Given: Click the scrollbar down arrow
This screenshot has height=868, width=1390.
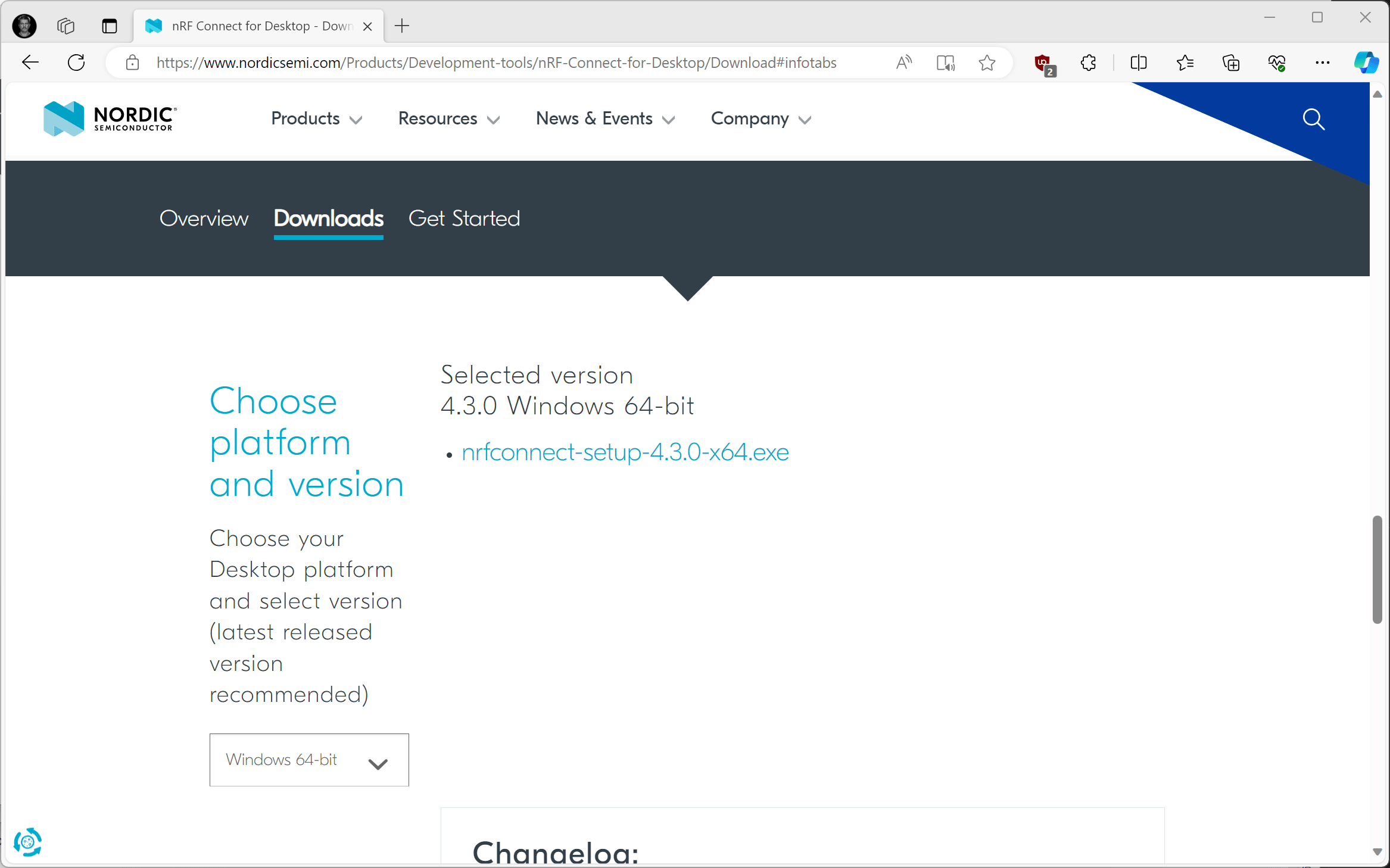Looking at the screenshot, I should point(1377,852).
